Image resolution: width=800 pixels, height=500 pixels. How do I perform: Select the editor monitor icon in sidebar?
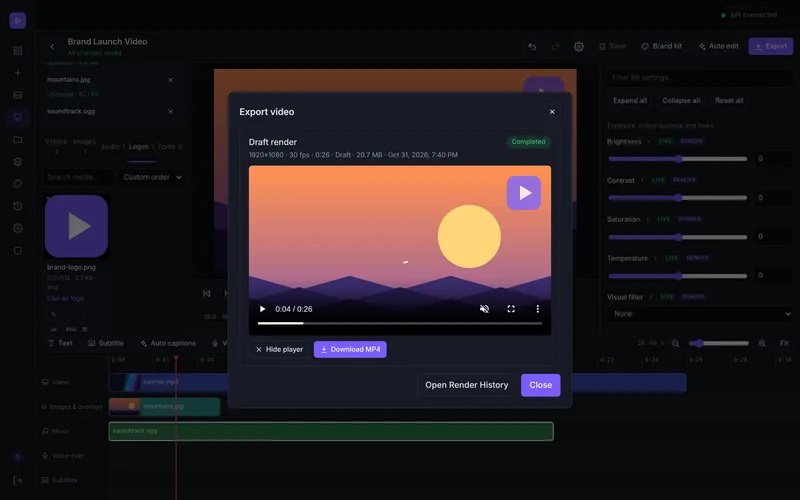(18, 117)
